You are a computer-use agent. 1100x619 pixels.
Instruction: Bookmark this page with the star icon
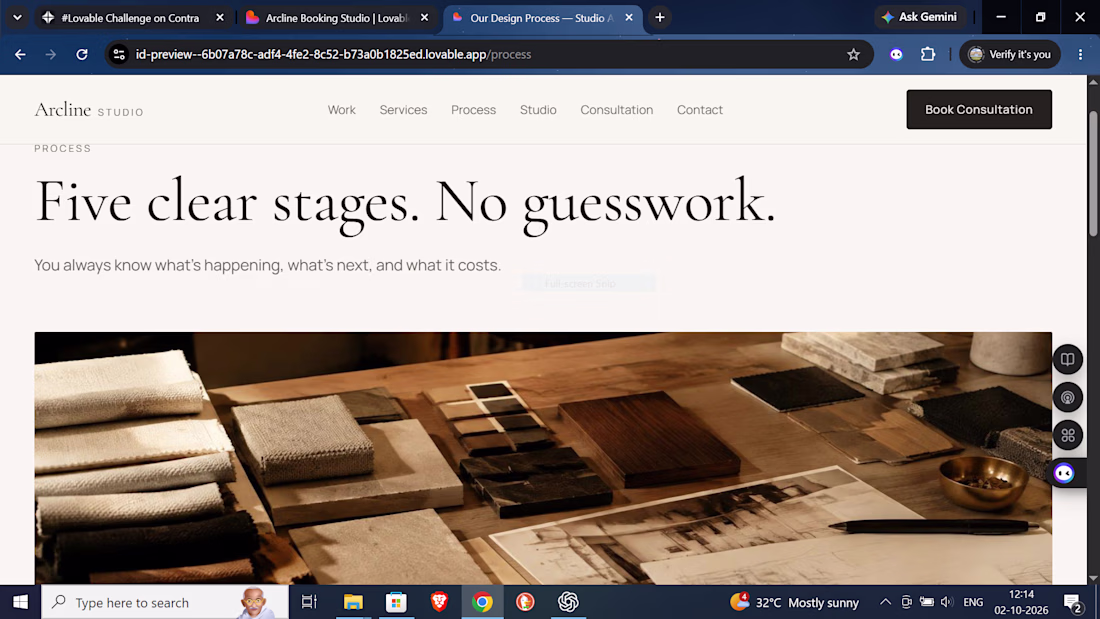pyautogui.click(x=853, y=54)
